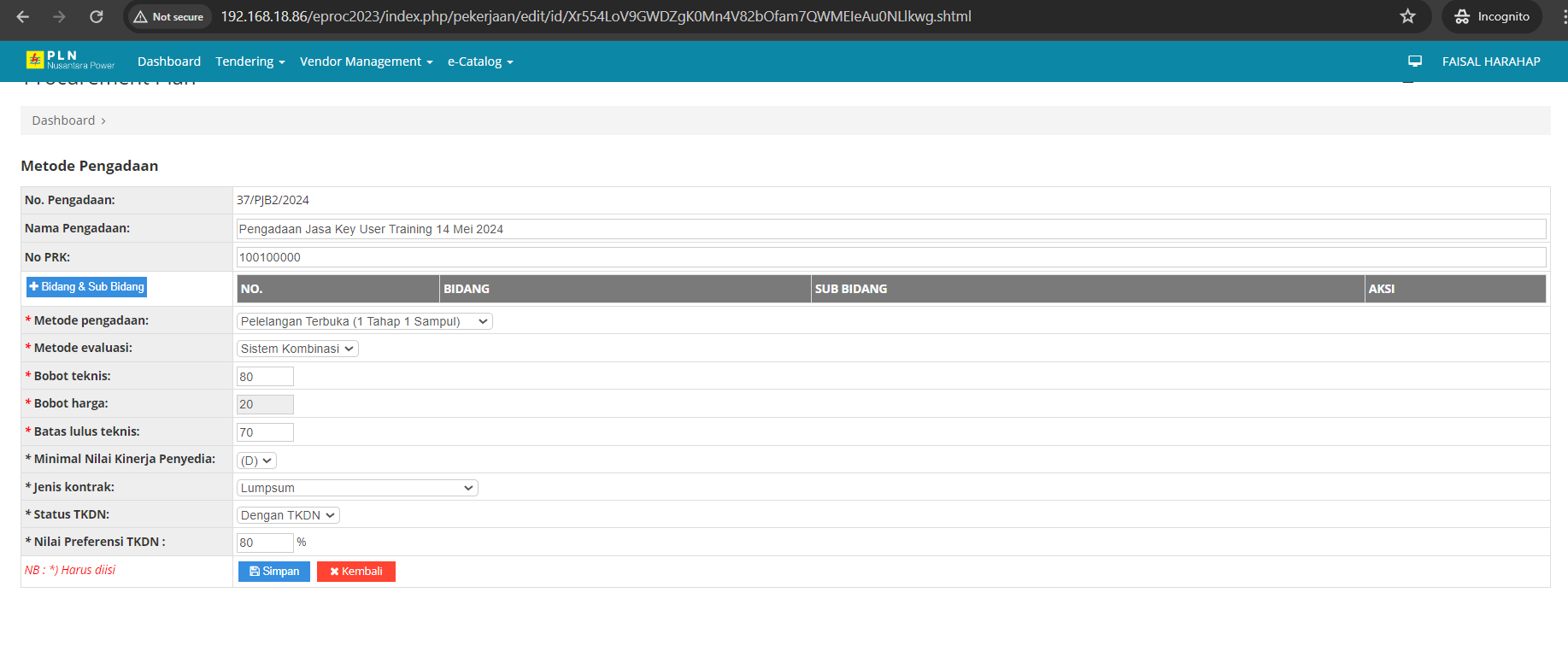Screen dimensions: 1568x669
Task: Click the browser back arrow
Action: coord(23,16)
